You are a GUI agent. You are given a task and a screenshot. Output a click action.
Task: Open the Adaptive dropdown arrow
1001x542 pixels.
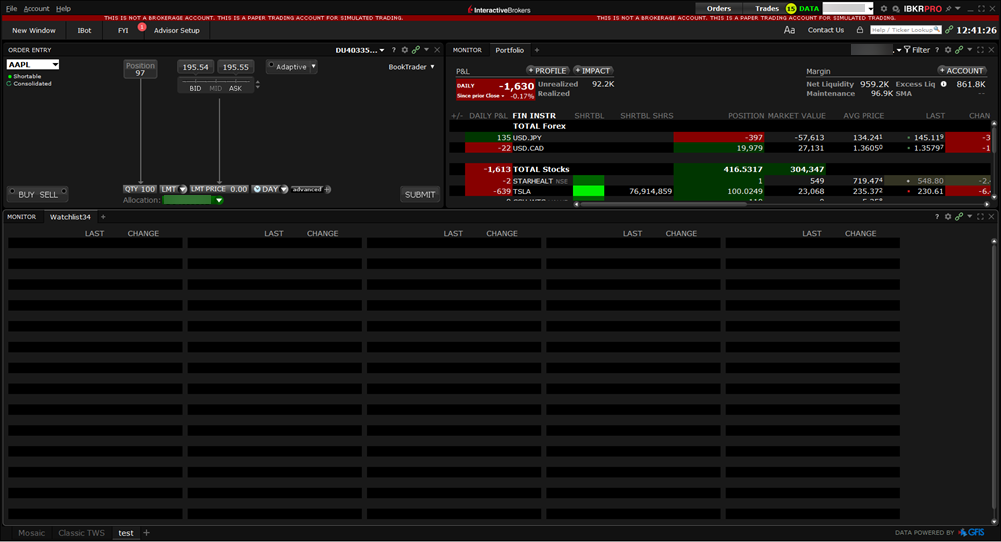[x=313, y=66]
